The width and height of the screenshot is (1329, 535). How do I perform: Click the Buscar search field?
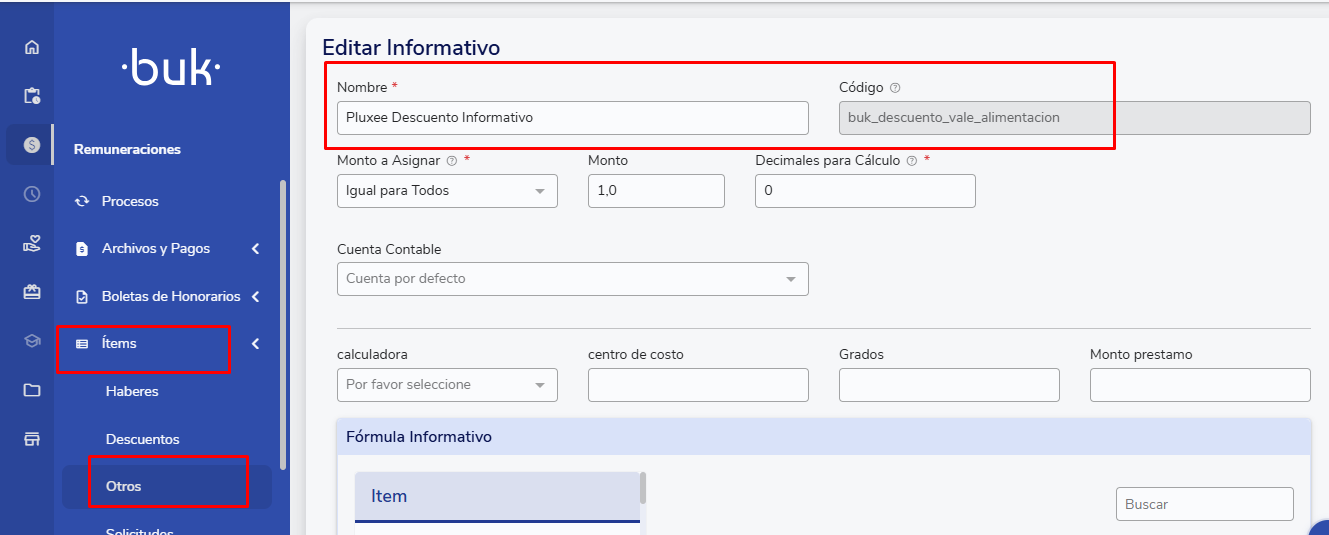coord(1204,504)
